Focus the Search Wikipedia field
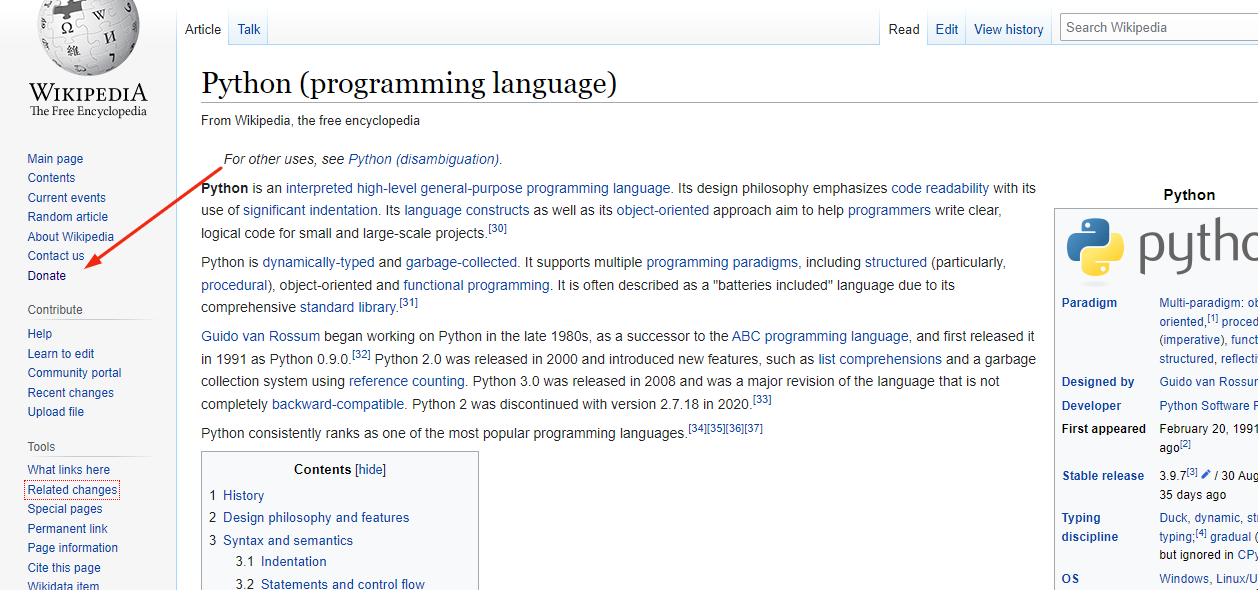This screenshot has height=590, width=1258. [x=1159, y=28]
